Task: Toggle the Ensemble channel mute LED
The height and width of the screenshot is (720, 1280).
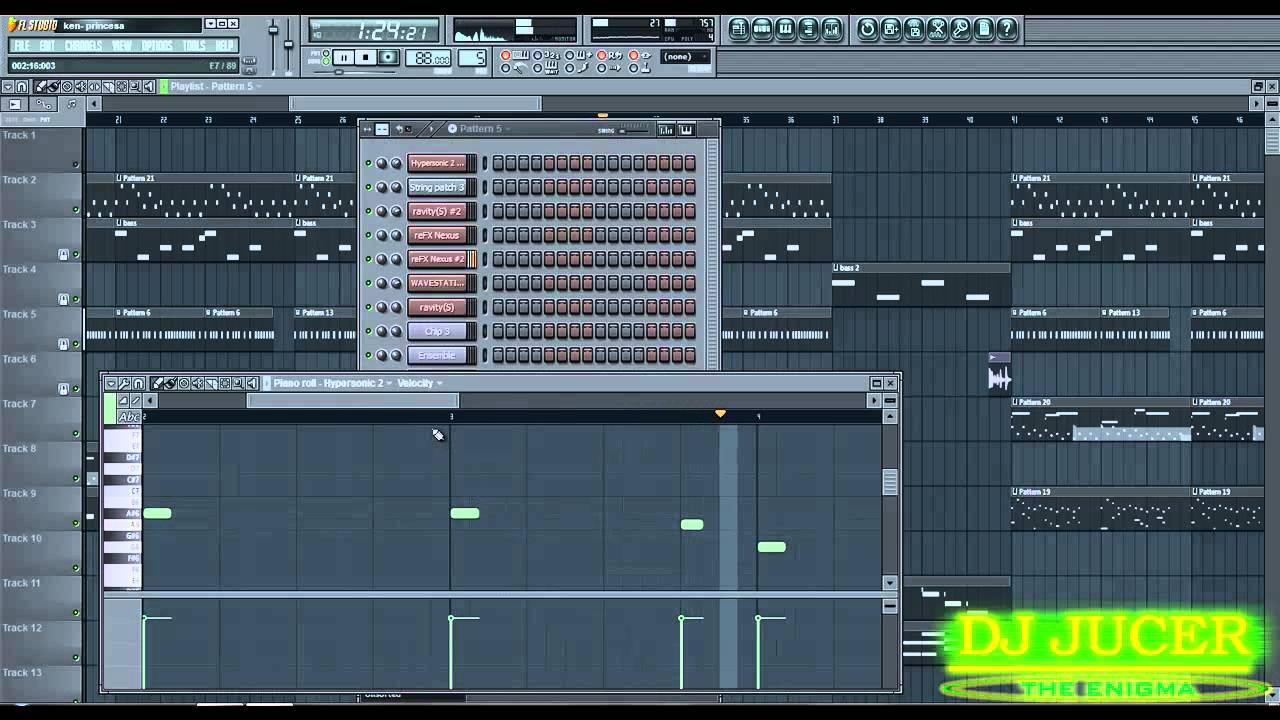Action: 368,355
